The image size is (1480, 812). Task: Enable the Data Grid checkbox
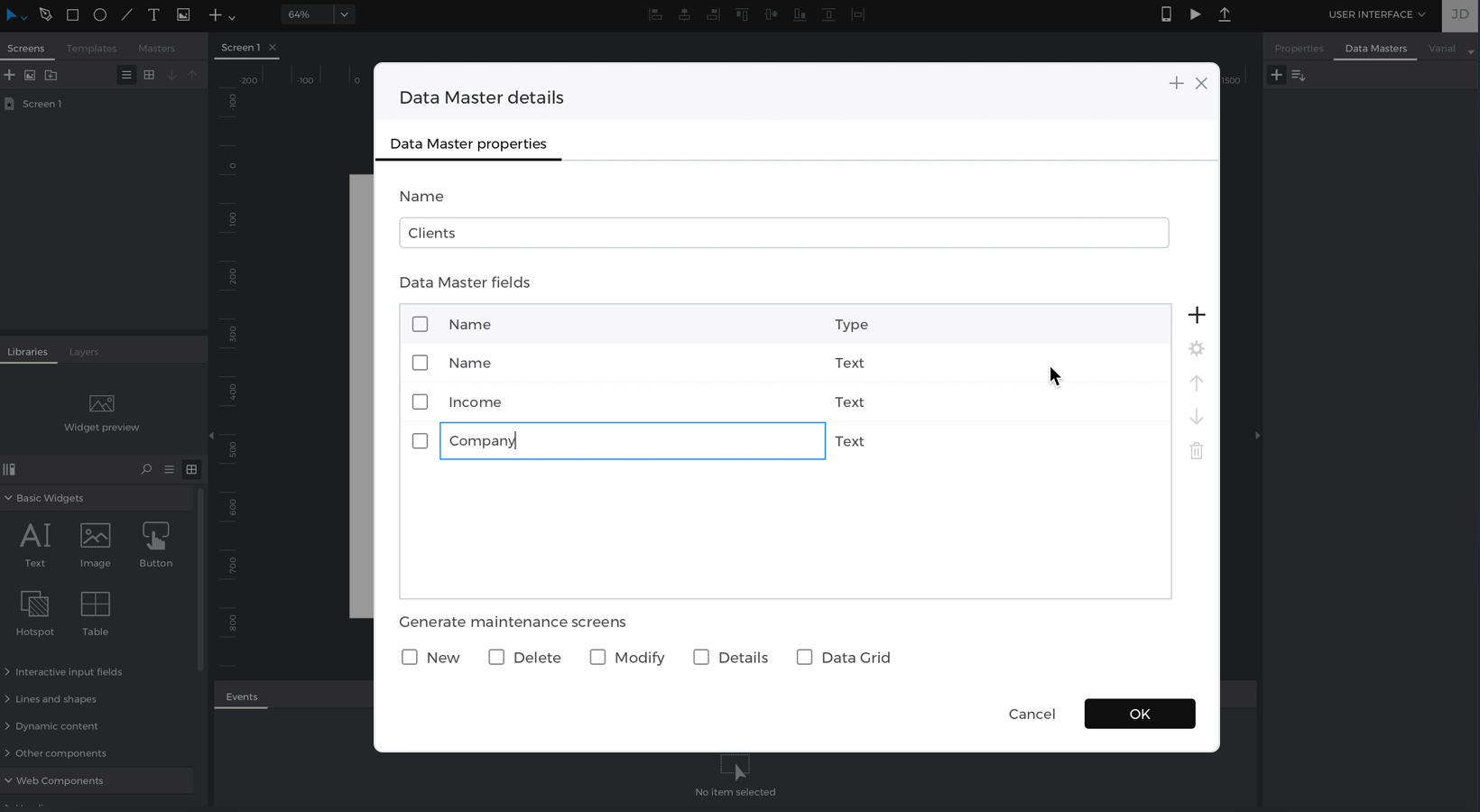tap(804, 657)
